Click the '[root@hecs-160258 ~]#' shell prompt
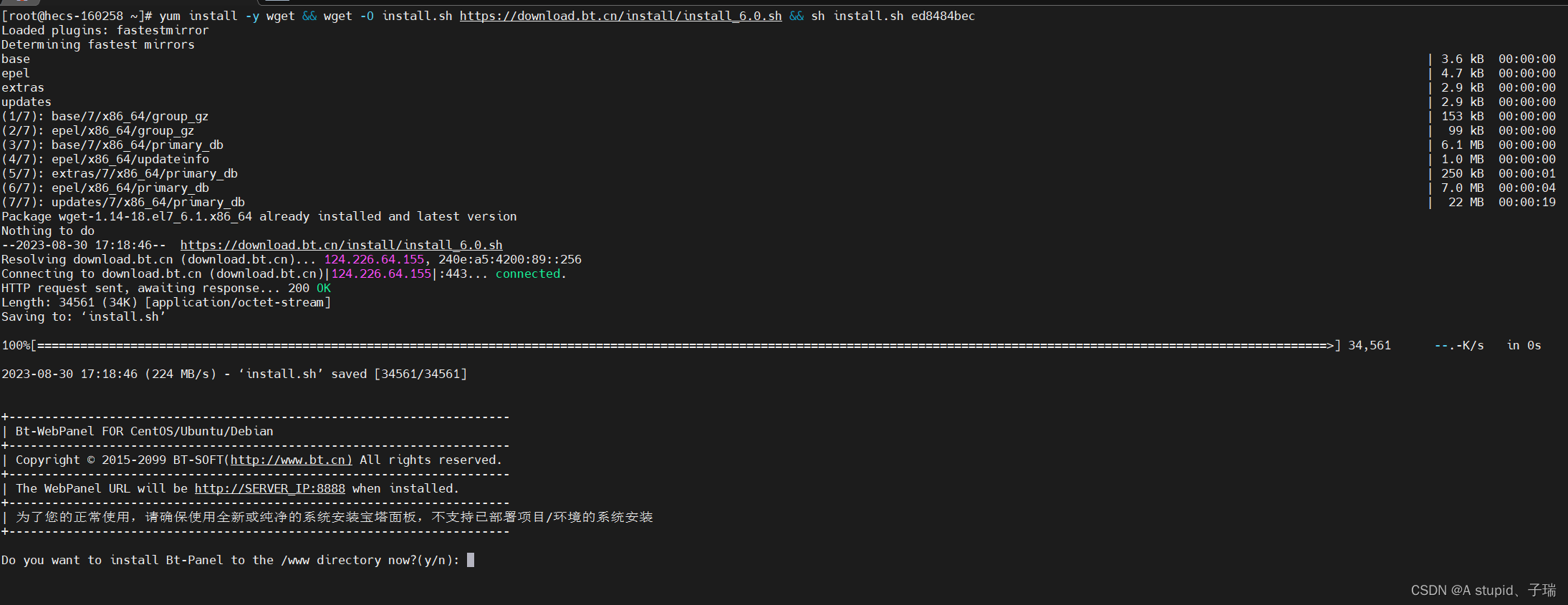Screen dimensions: 1568x605 click(x=77, y=16)
